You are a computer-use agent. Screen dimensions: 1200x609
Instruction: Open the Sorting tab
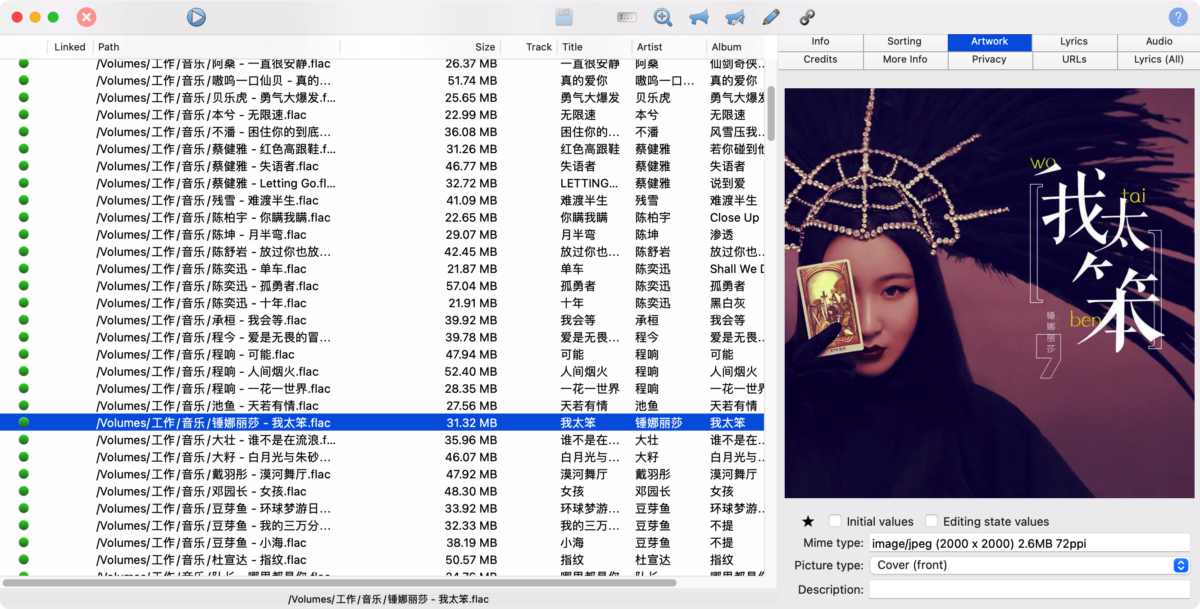pyautogui.click(x=904, y=42)
